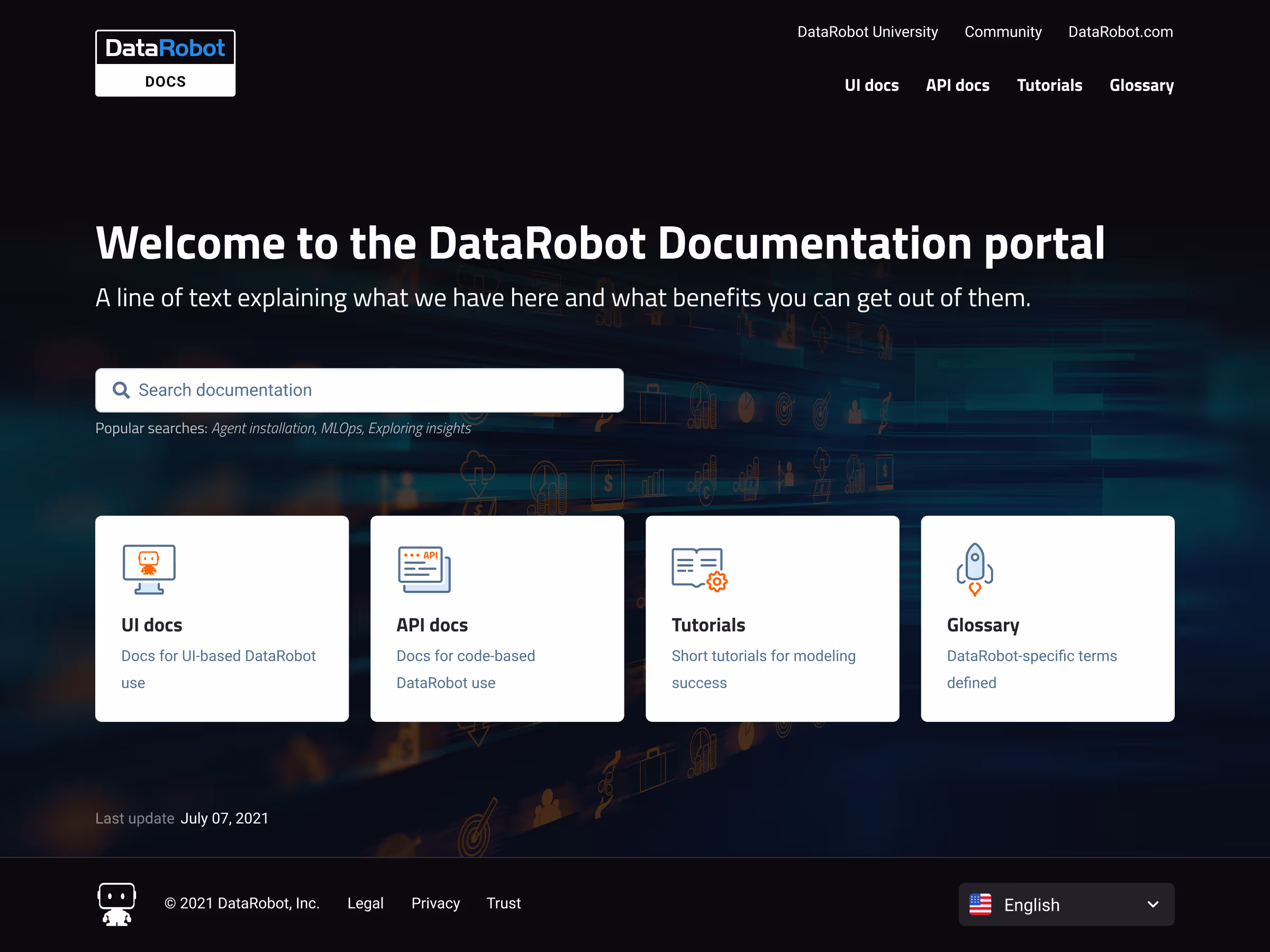The image size is (1270, 952).
Task: Select popular search 'MLOps'
Action: pyautogui.click(x=342, y=428)
